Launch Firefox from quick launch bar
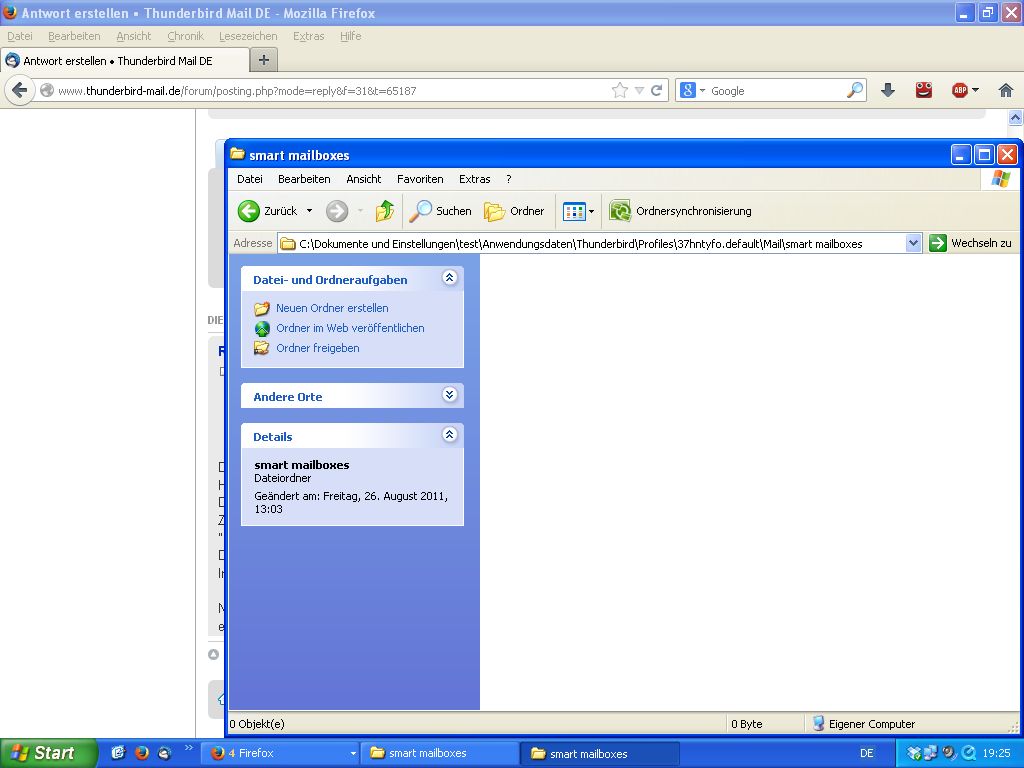 [x=141, y=753]
